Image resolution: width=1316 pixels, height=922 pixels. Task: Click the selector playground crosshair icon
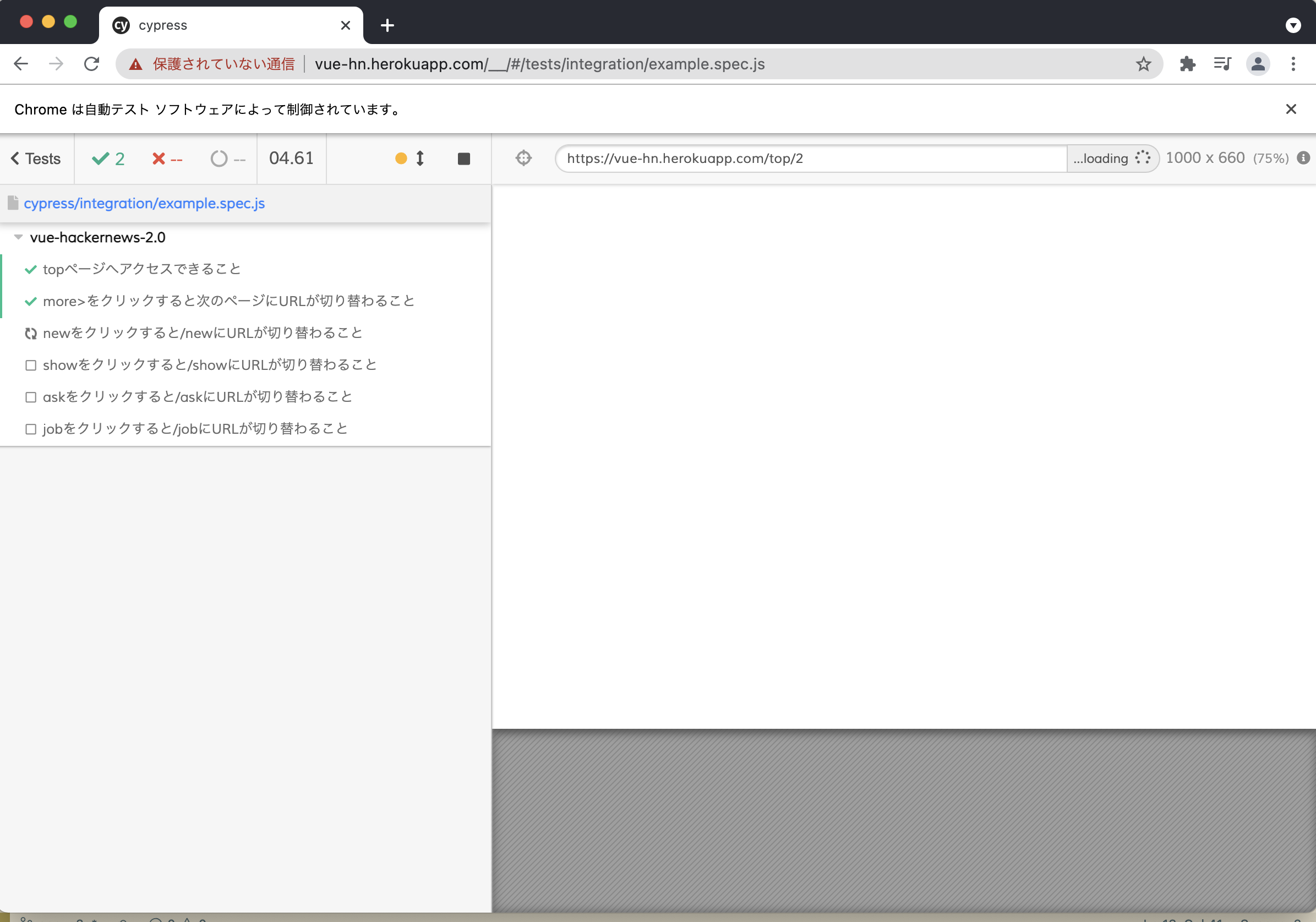pyautogui.click(x=523, y=159)
